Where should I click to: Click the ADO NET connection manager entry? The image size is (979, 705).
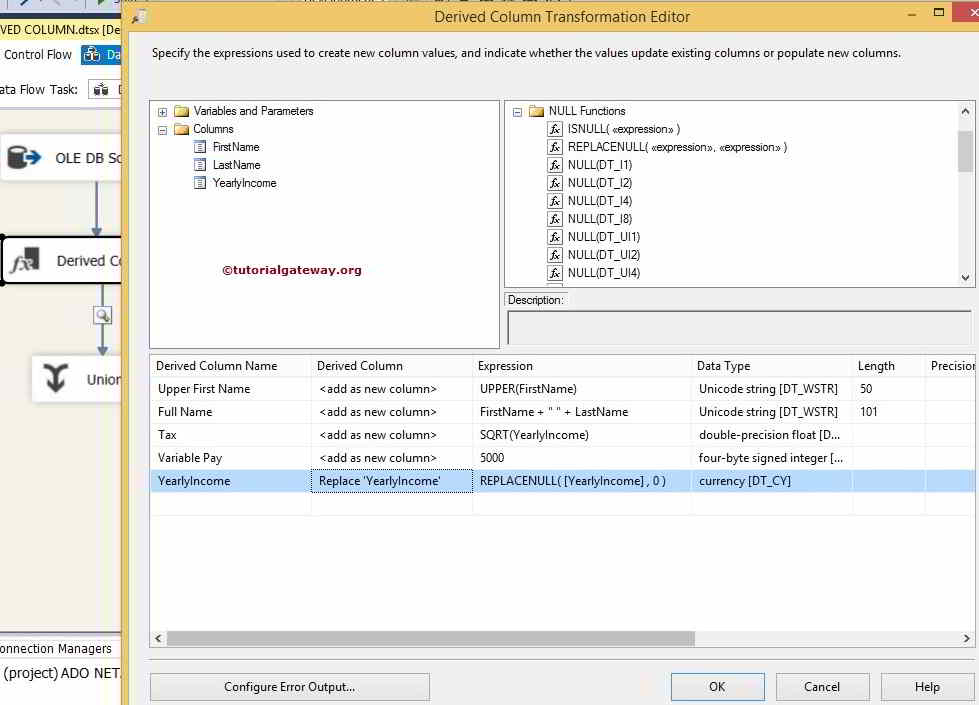pyautogui.click(x=61, y=673)
